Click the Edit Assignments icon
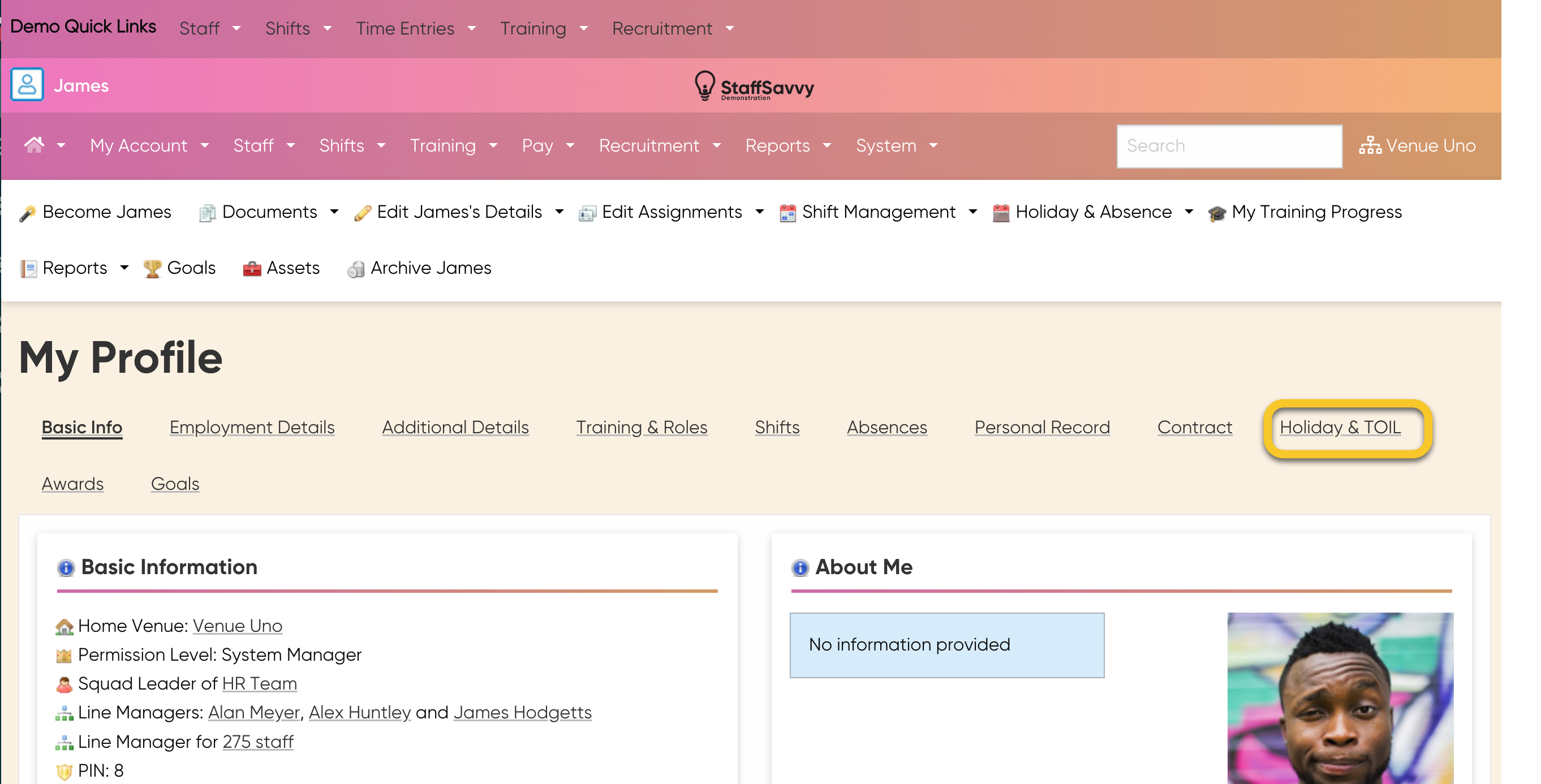 pos(587,213)
